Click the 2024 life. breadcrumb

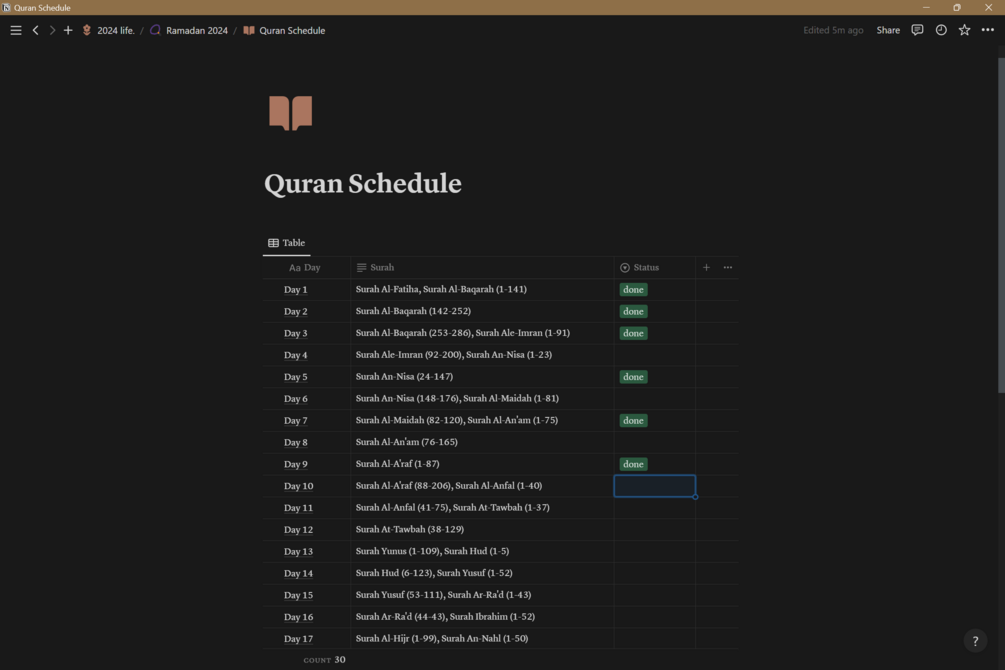108,30
